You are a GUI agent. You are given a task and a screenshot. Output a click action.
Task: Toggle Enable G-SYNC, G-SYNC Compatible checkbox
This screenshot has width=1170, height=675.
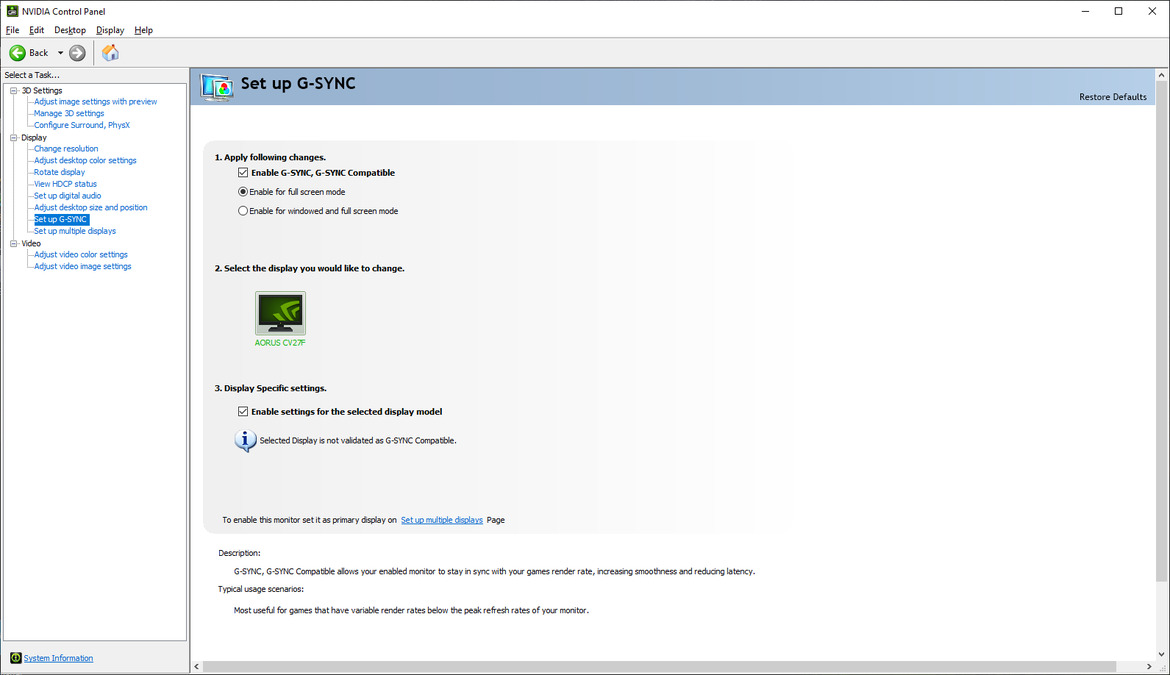pos(243,172)
